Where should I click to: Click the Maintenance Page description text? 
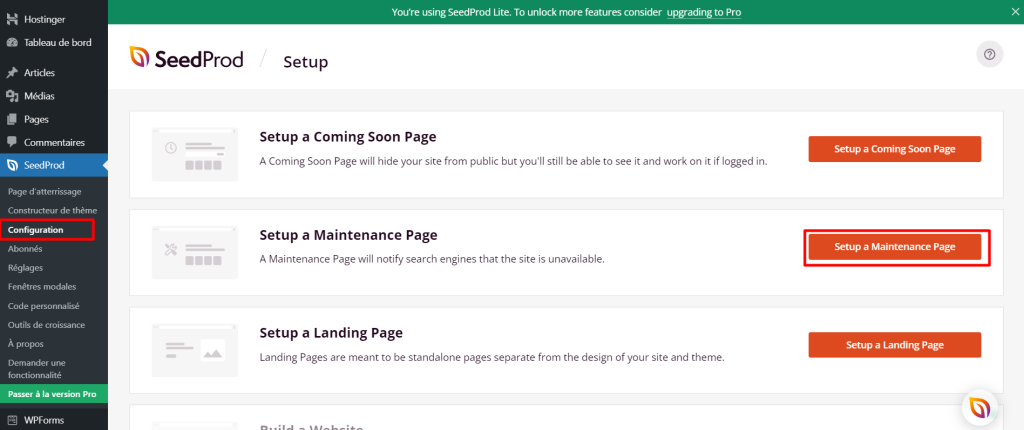pyautogui.click(x=432, y=259)
